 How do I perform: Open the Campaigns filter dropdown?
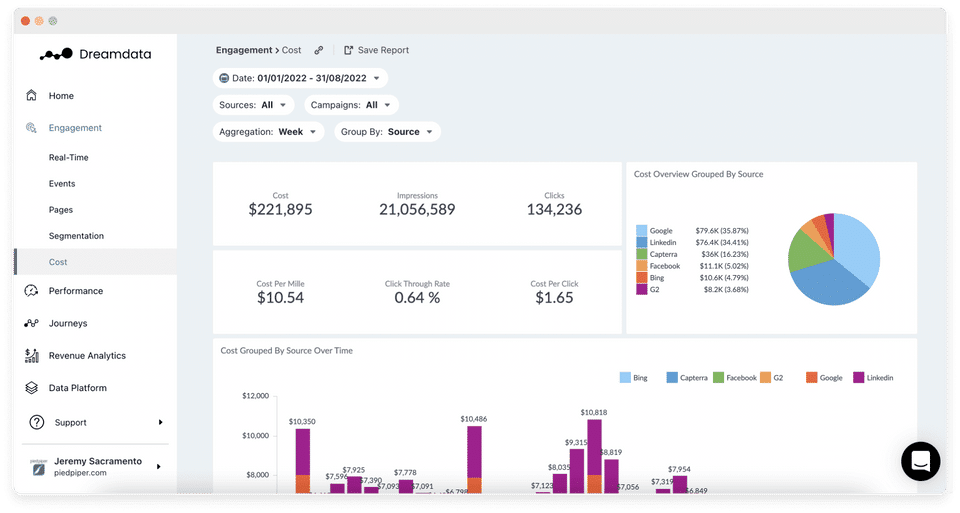click(351, 105)
